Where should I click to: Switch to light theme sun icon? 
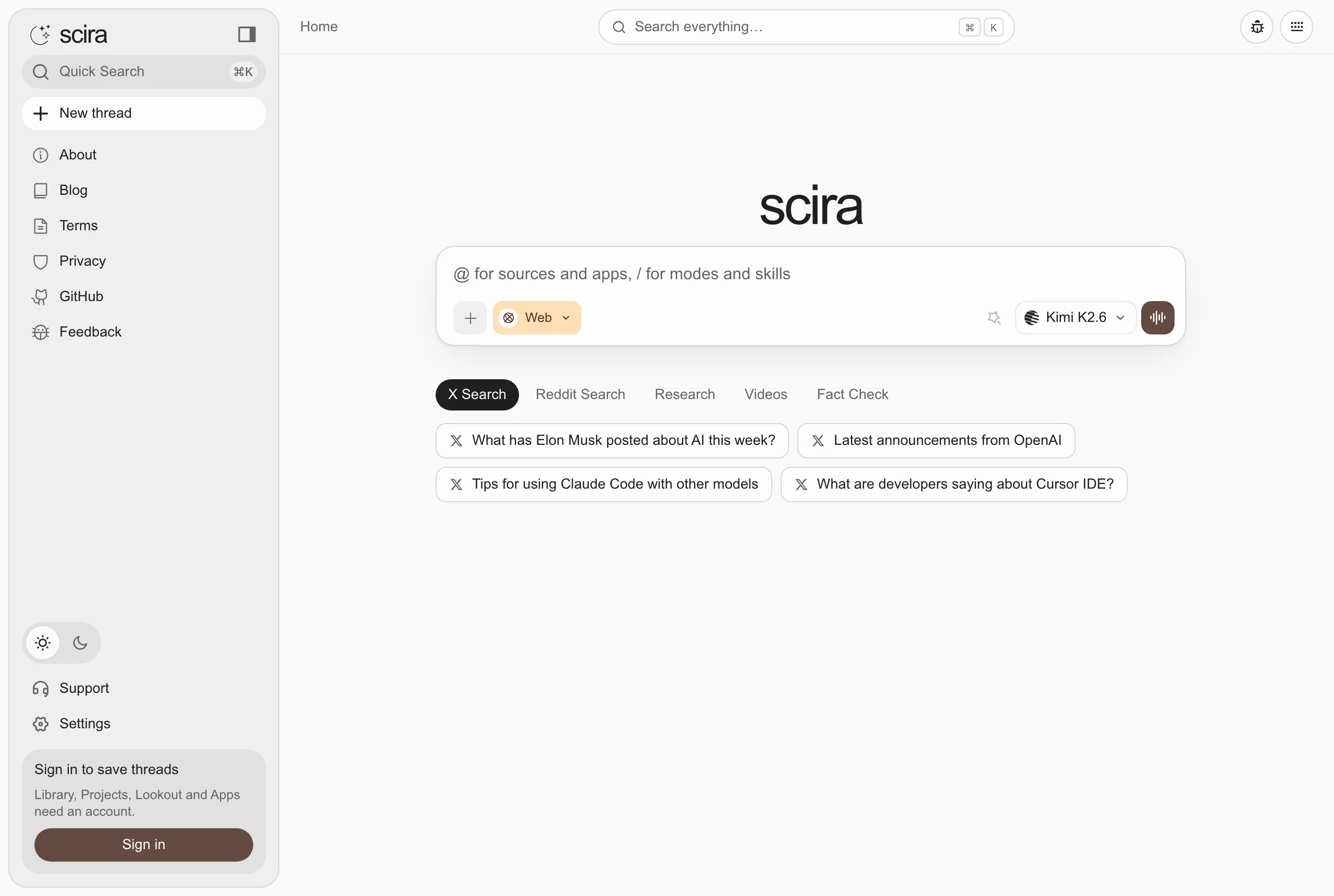tap(43, 643)
